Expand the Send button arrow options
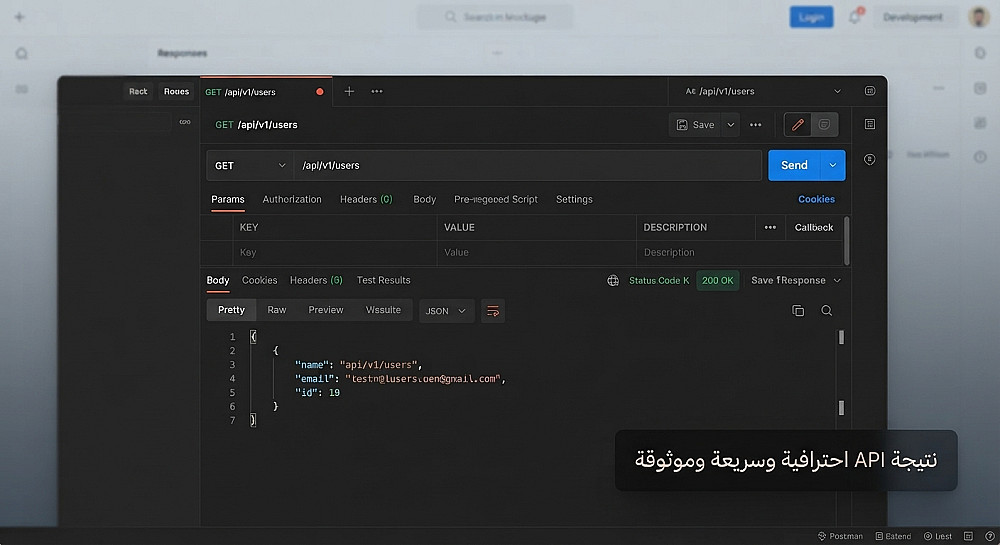 pos(833,165)
